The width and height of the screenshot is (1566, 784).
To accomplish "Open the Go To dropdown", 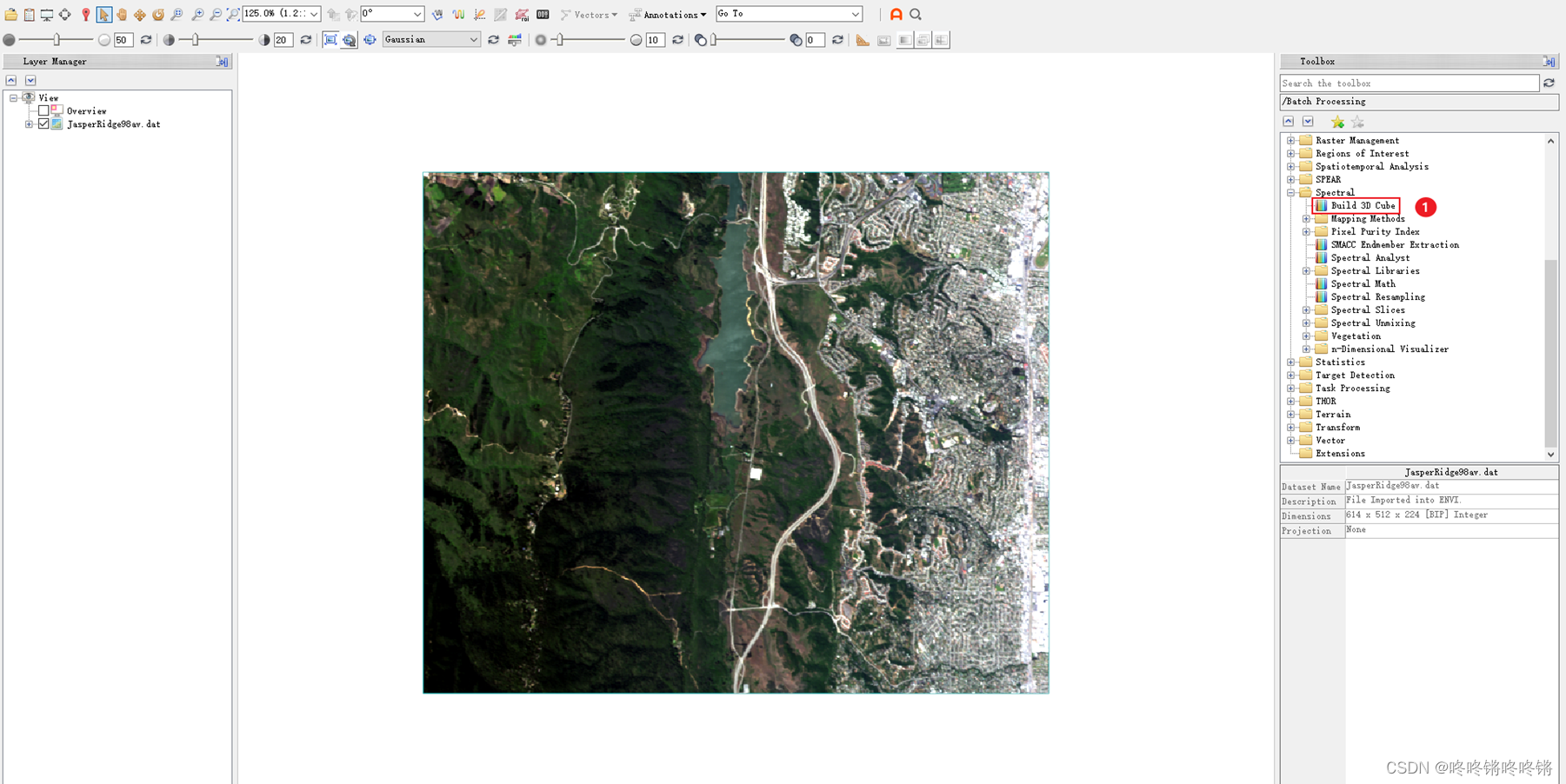I will coord(856,14).
